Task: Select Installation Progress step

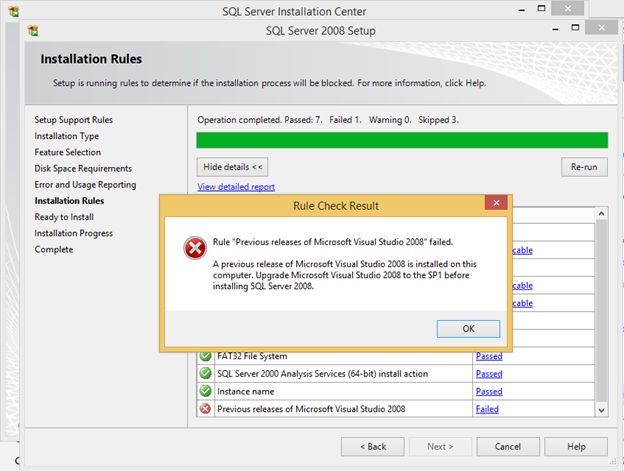Action: (74, 233)
